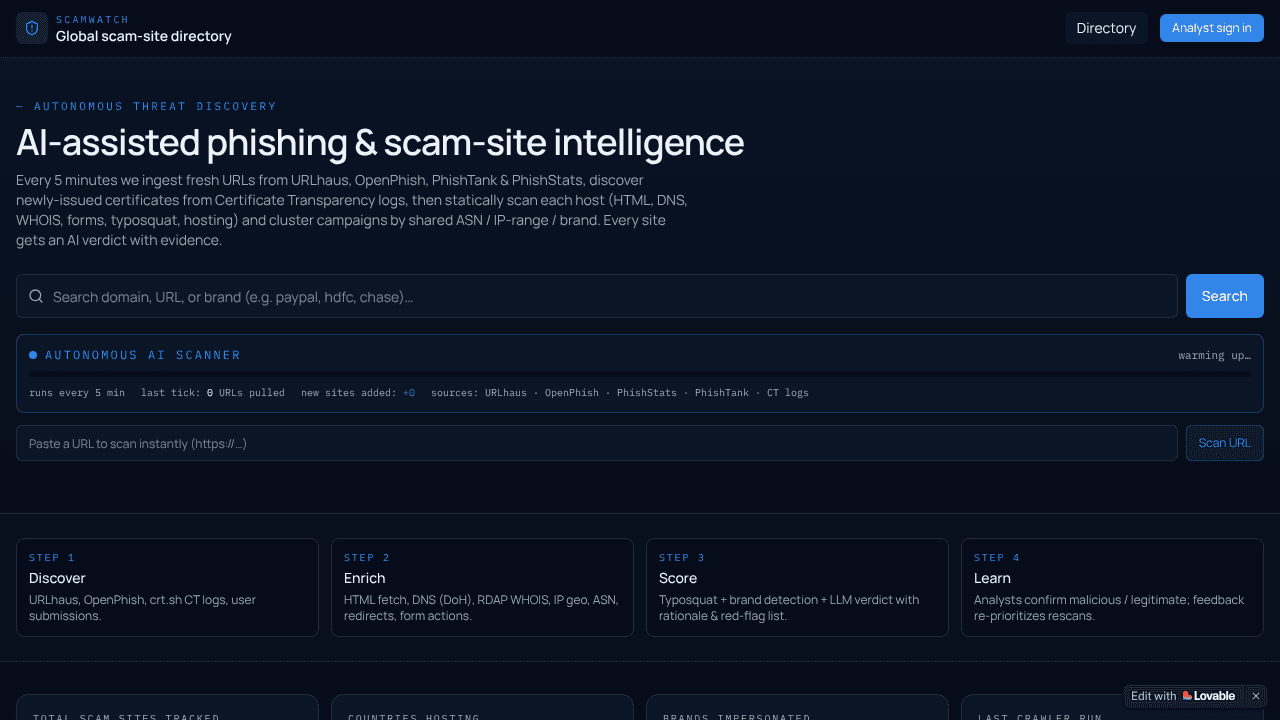The width and height of the screenshot is (1280, 720).
Task: Focus the Paste a URL to scan field
Action: pos(597,443)
